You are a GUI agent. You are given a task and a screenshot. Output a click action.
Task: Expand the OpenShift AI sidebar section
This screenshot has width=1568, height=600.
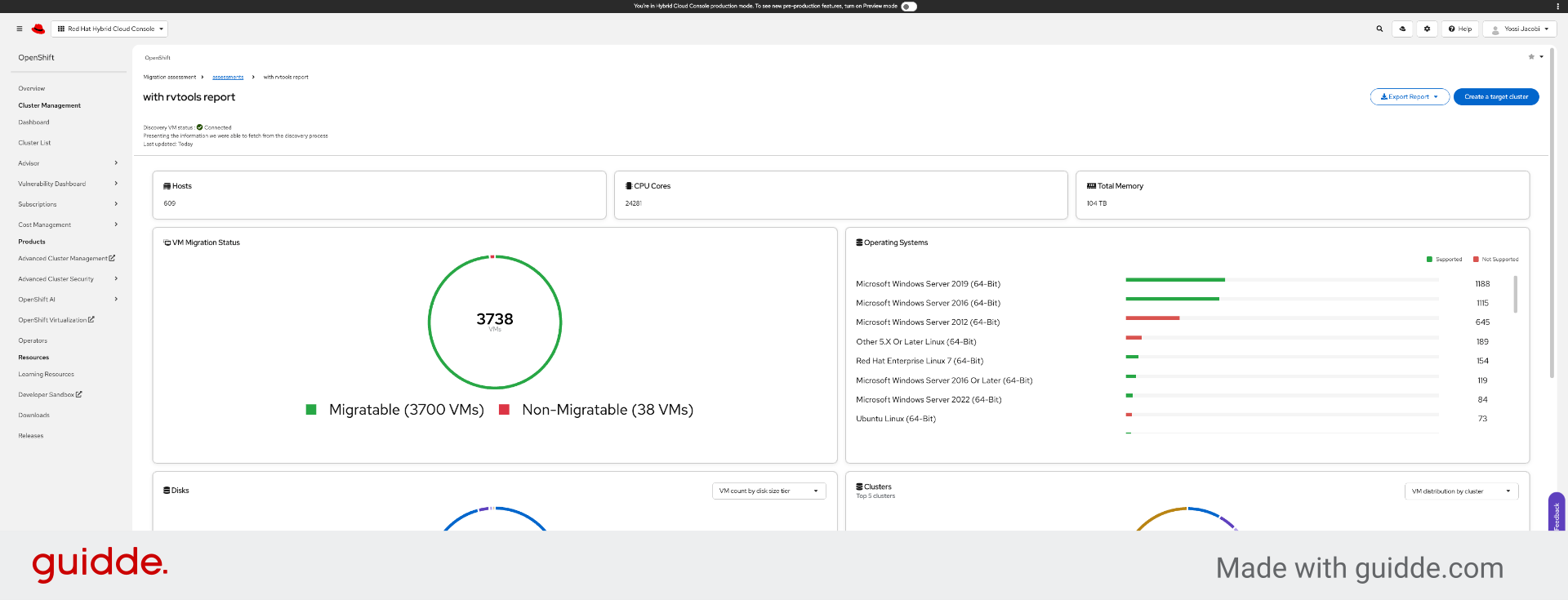coord(68,299)
